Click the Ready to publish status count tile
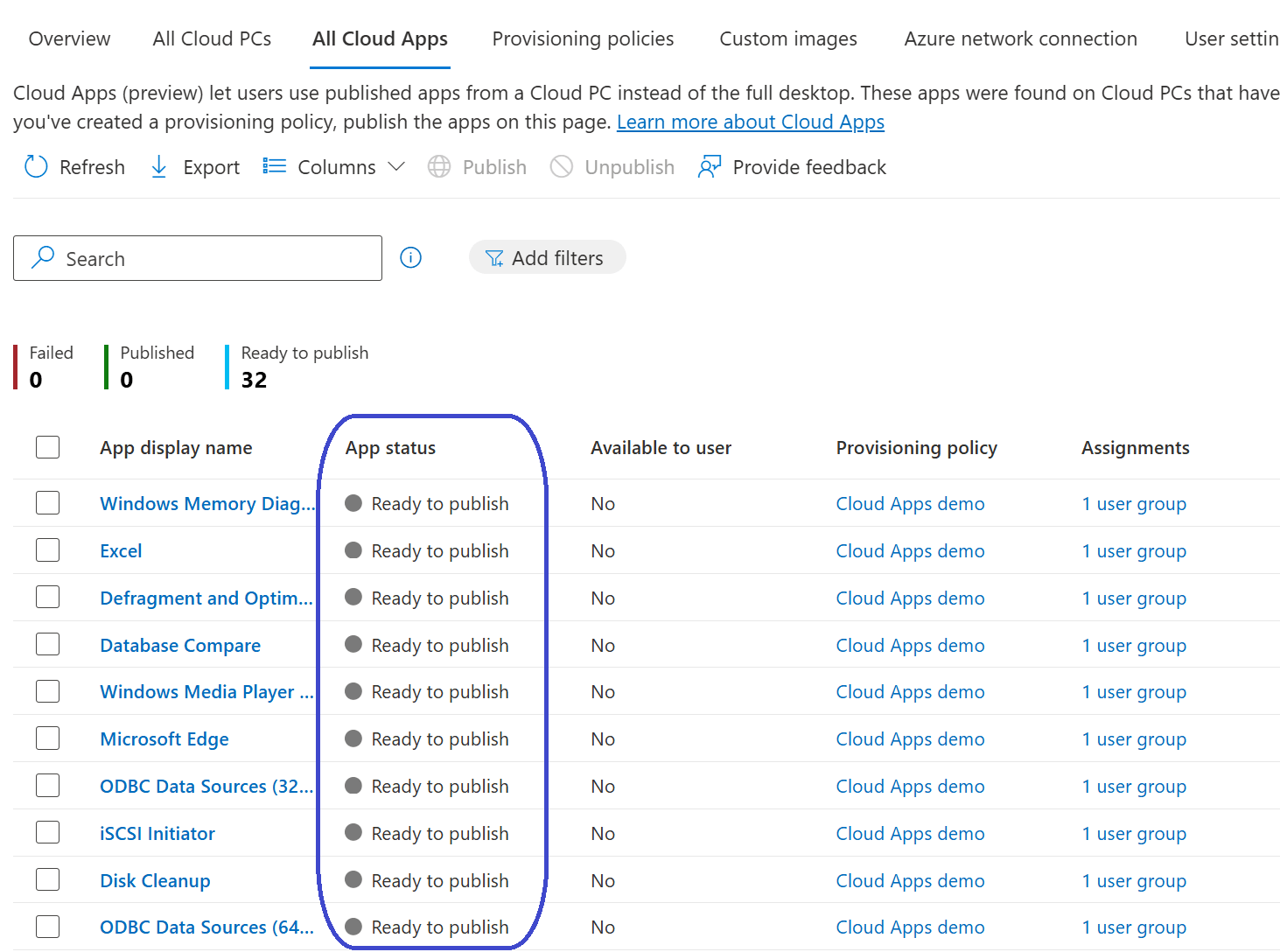Image resolution: width=1280 pixels, height=952 pixels. (303, 367)
